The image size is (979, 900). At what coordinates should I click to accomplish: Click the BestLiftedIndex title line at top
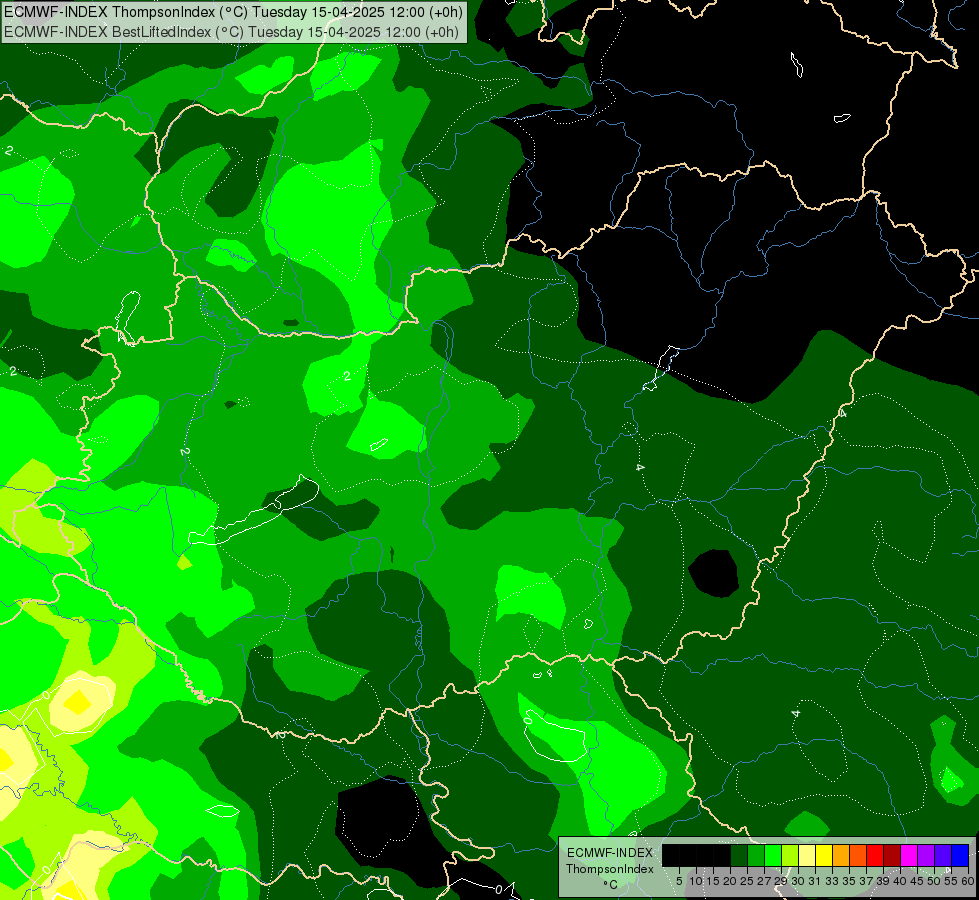pos(232,32)
